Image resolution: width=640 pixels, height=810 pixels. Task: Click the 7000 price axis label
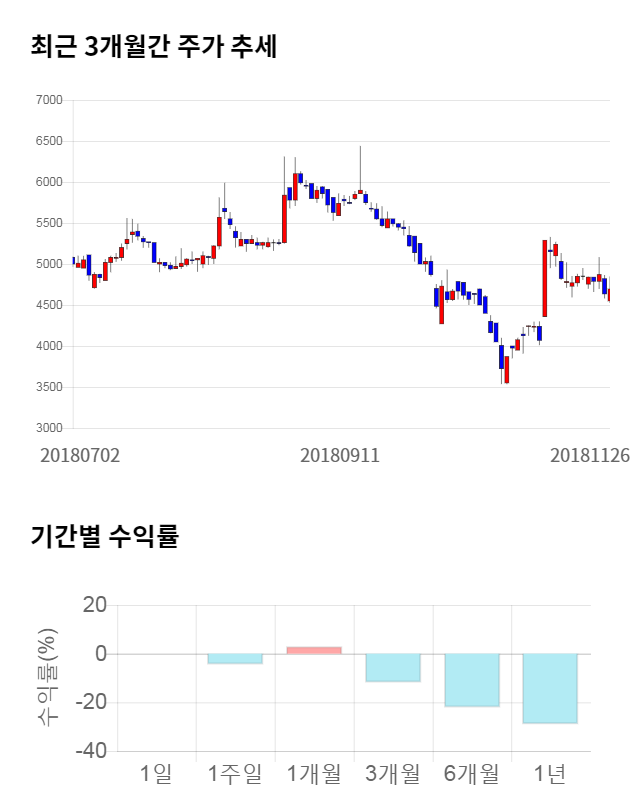coord(48,100)
